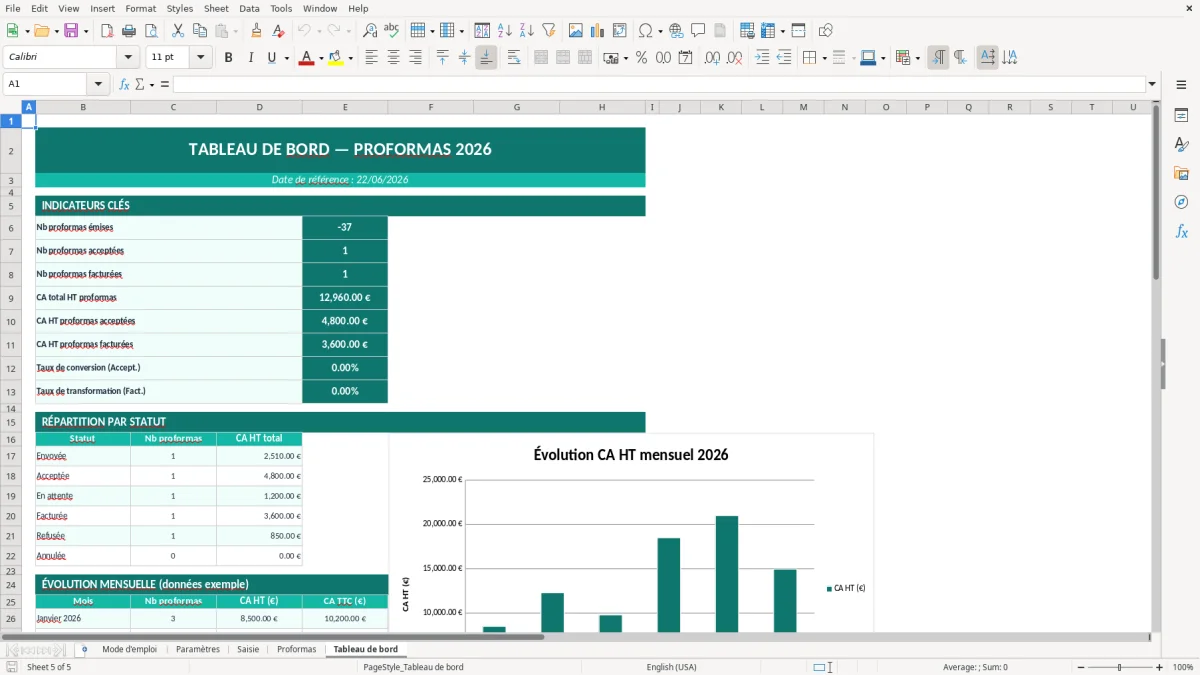Open the Function Wizard fx icon
Image resolution: width=1200 pixels, height=675 pixels.
coord(124,84)
